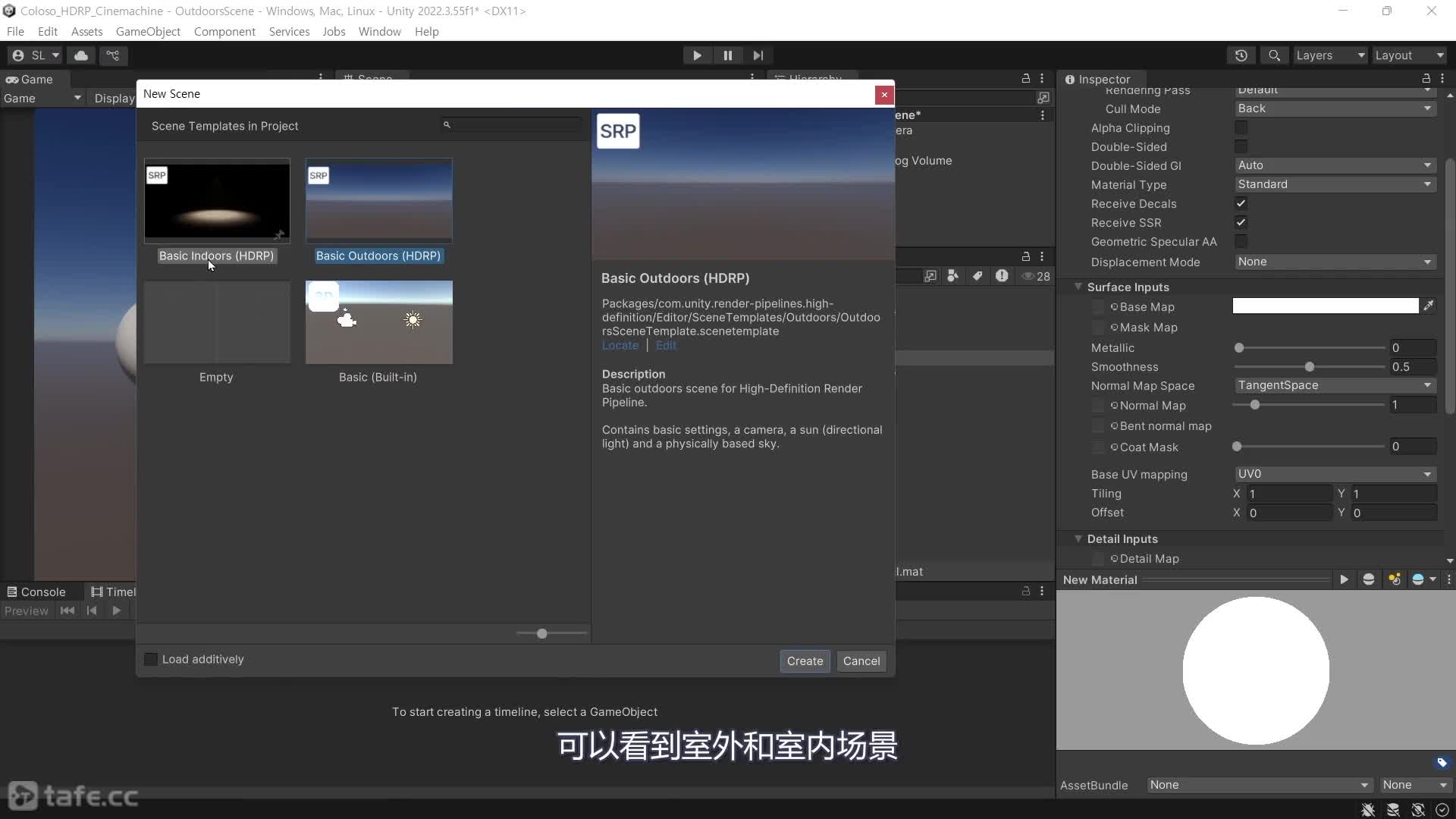The image size is (1456, 819).
Task: Click the Step frame button
Action: (x=758, y=55)
